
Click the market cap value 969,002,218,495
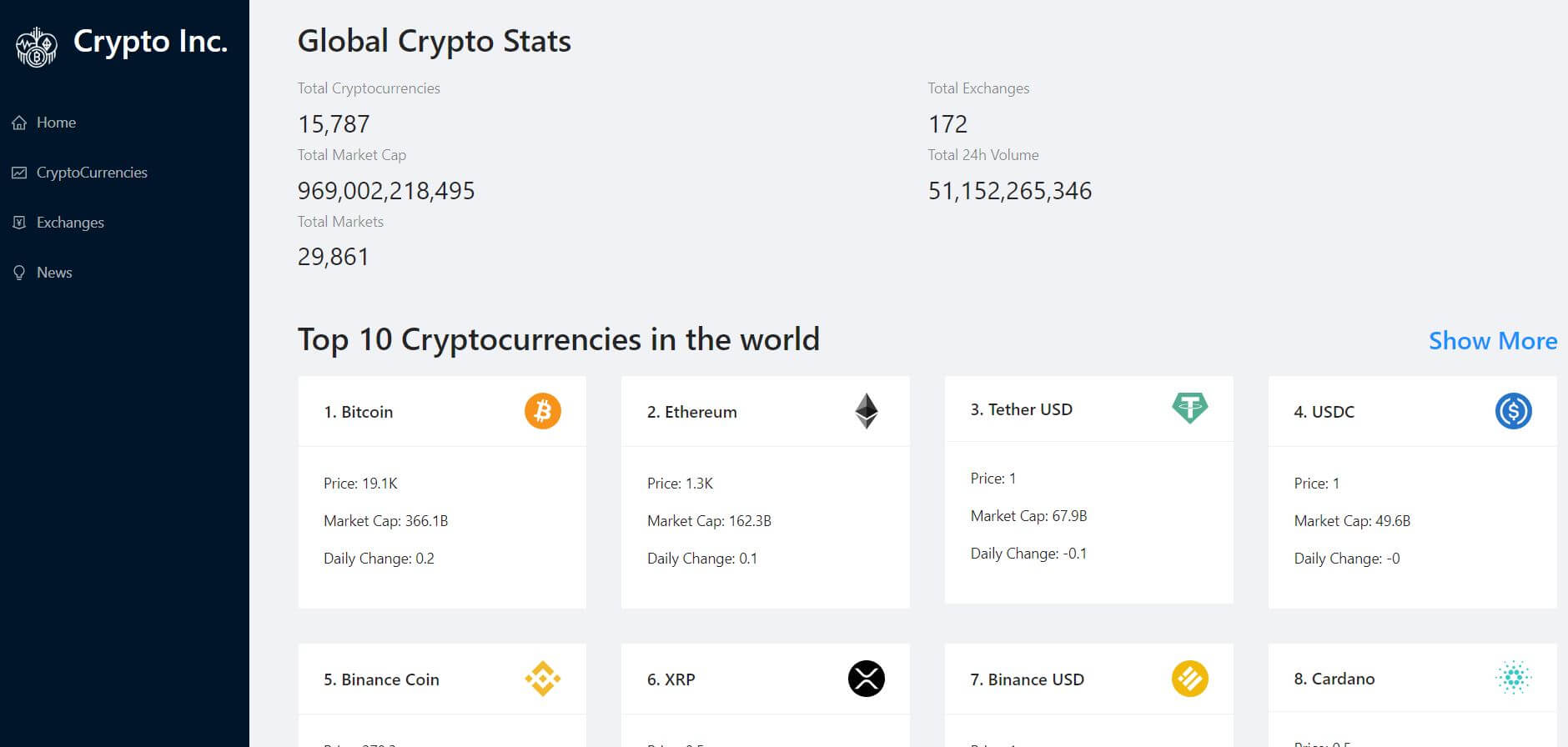pyautogui.click(x=386, y=191)
